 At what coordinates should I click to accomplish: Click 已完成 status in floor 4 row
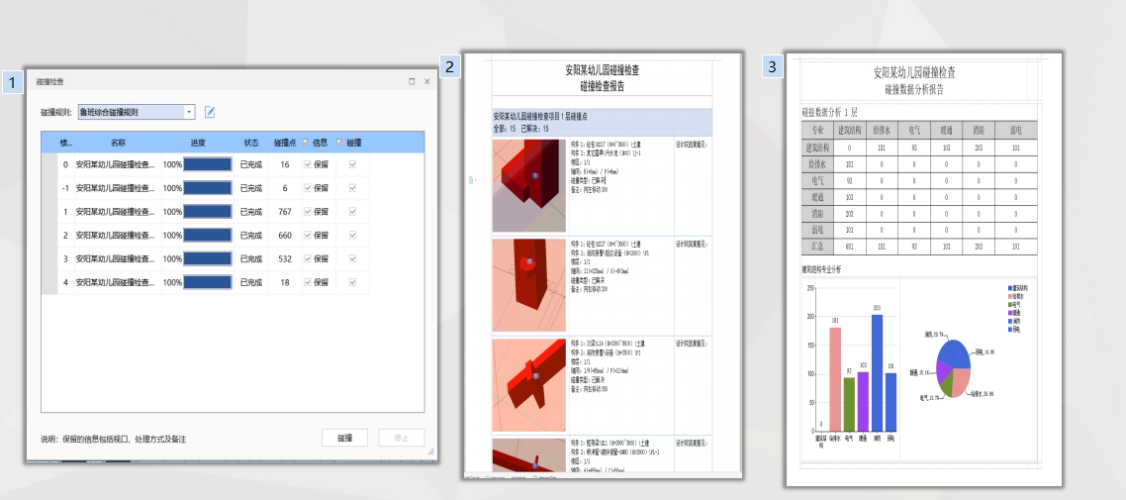[x=251, y=282]
